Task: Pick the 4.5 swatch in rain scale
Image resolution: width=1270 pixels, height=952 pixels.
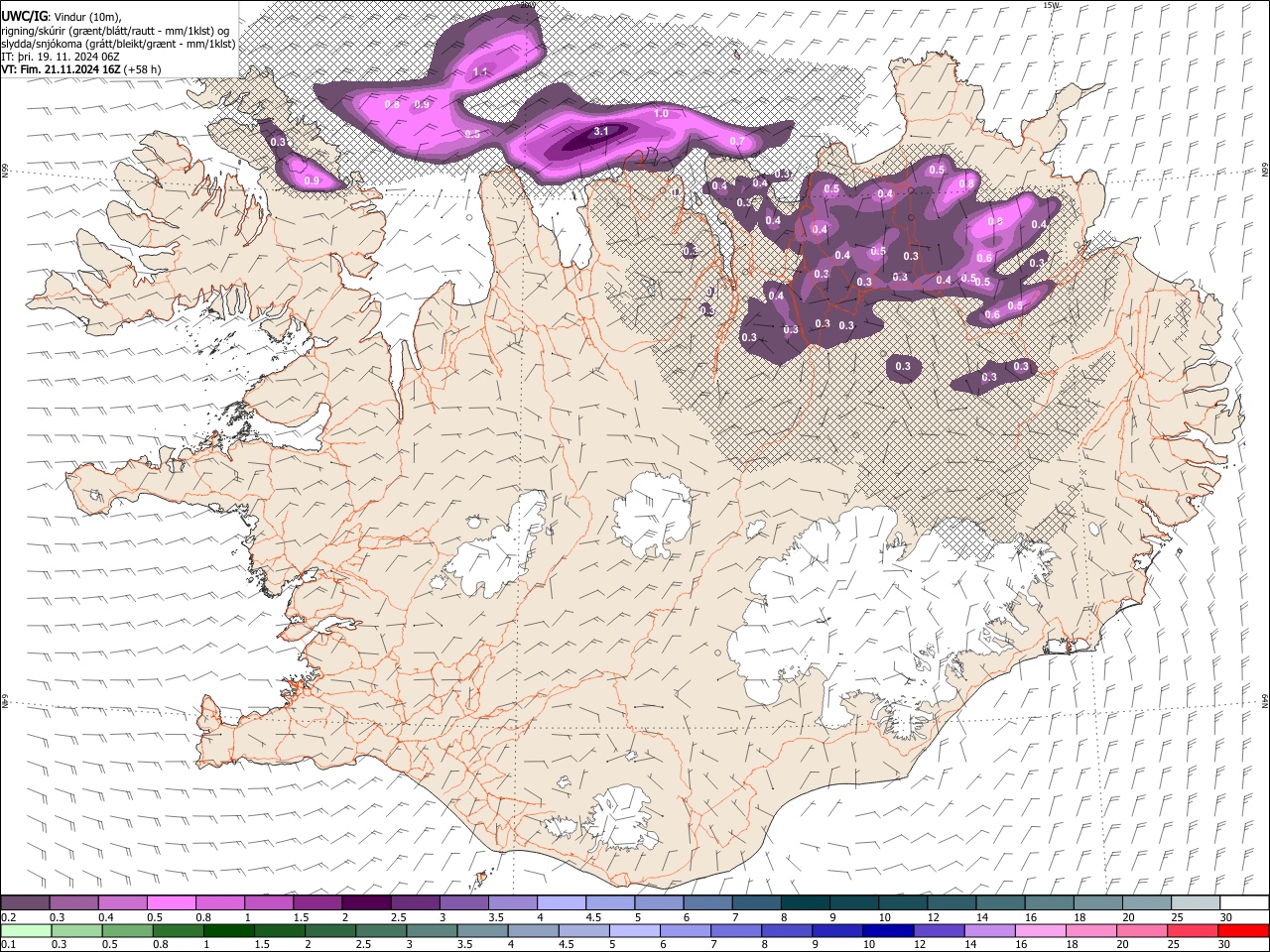Action: (x=582, y=930)
